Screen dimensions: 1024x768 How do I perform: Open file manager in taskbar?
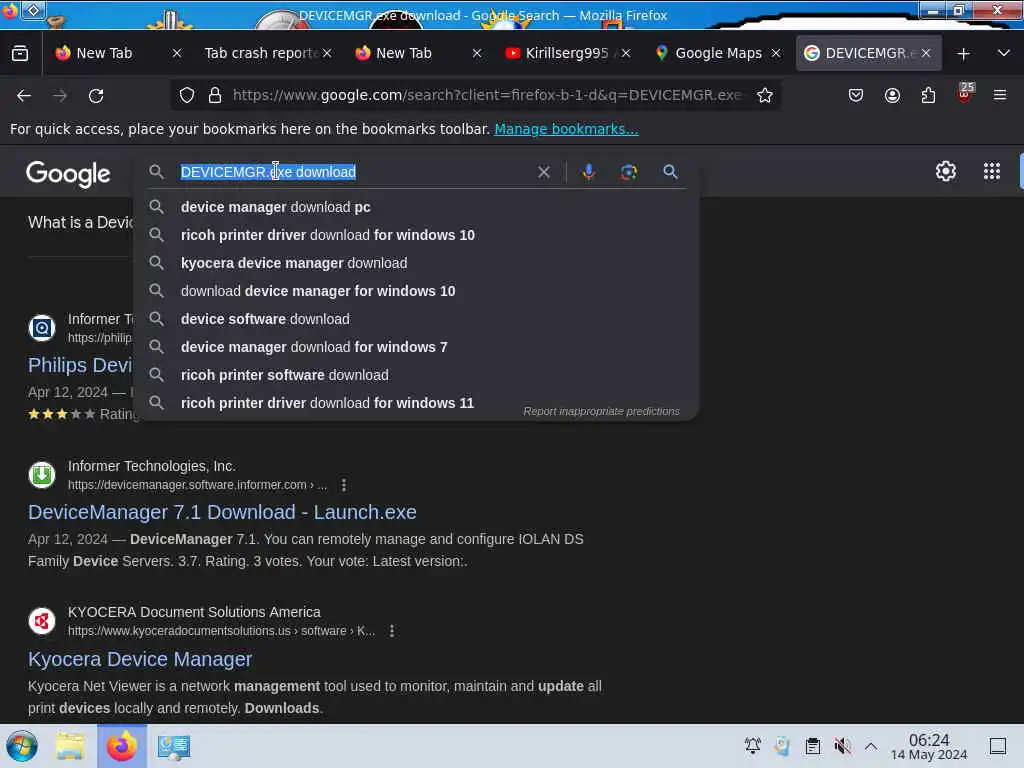70,746
